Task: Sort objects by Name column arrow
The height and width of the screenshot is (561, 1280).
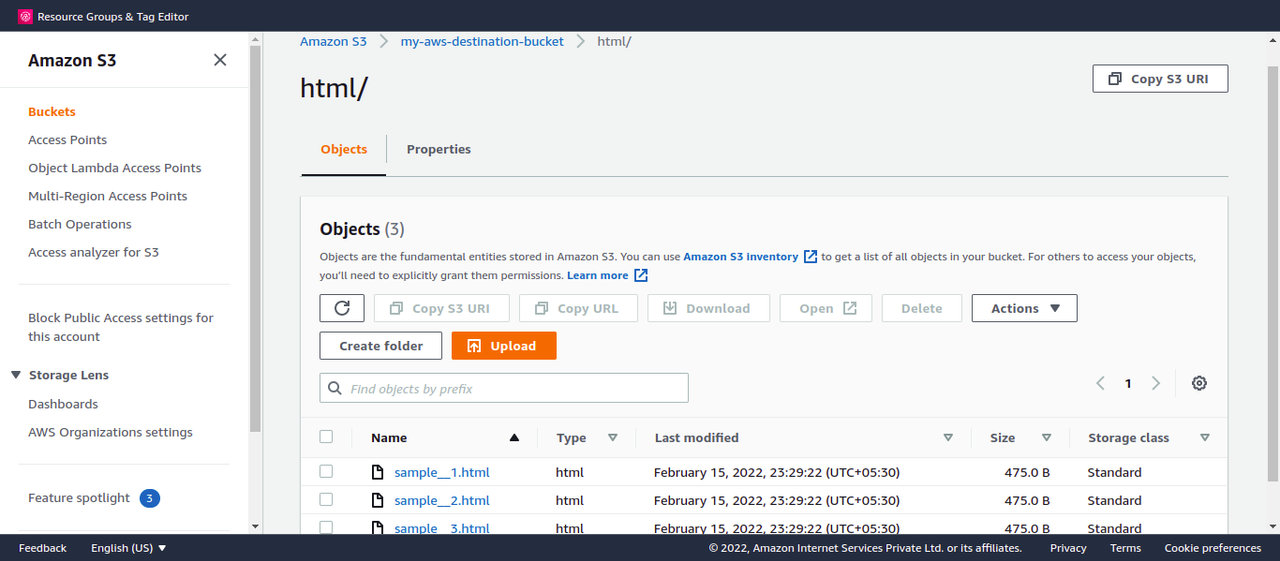Action: [x=514, y=438]
